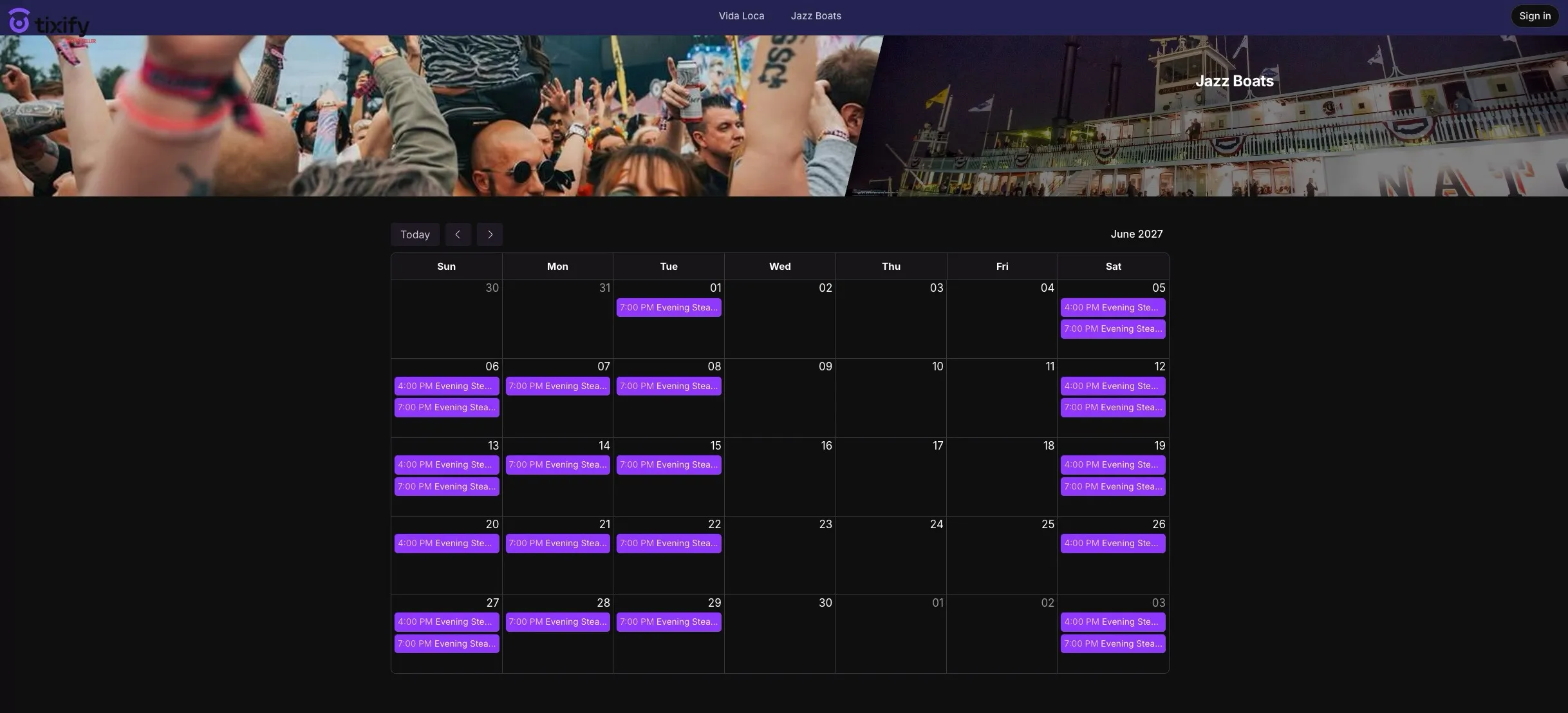Image resolution: width=1568 pixels, height=713 pixels.
Task: Jump to Today in the calendar
Action: [x=415, y=234]
